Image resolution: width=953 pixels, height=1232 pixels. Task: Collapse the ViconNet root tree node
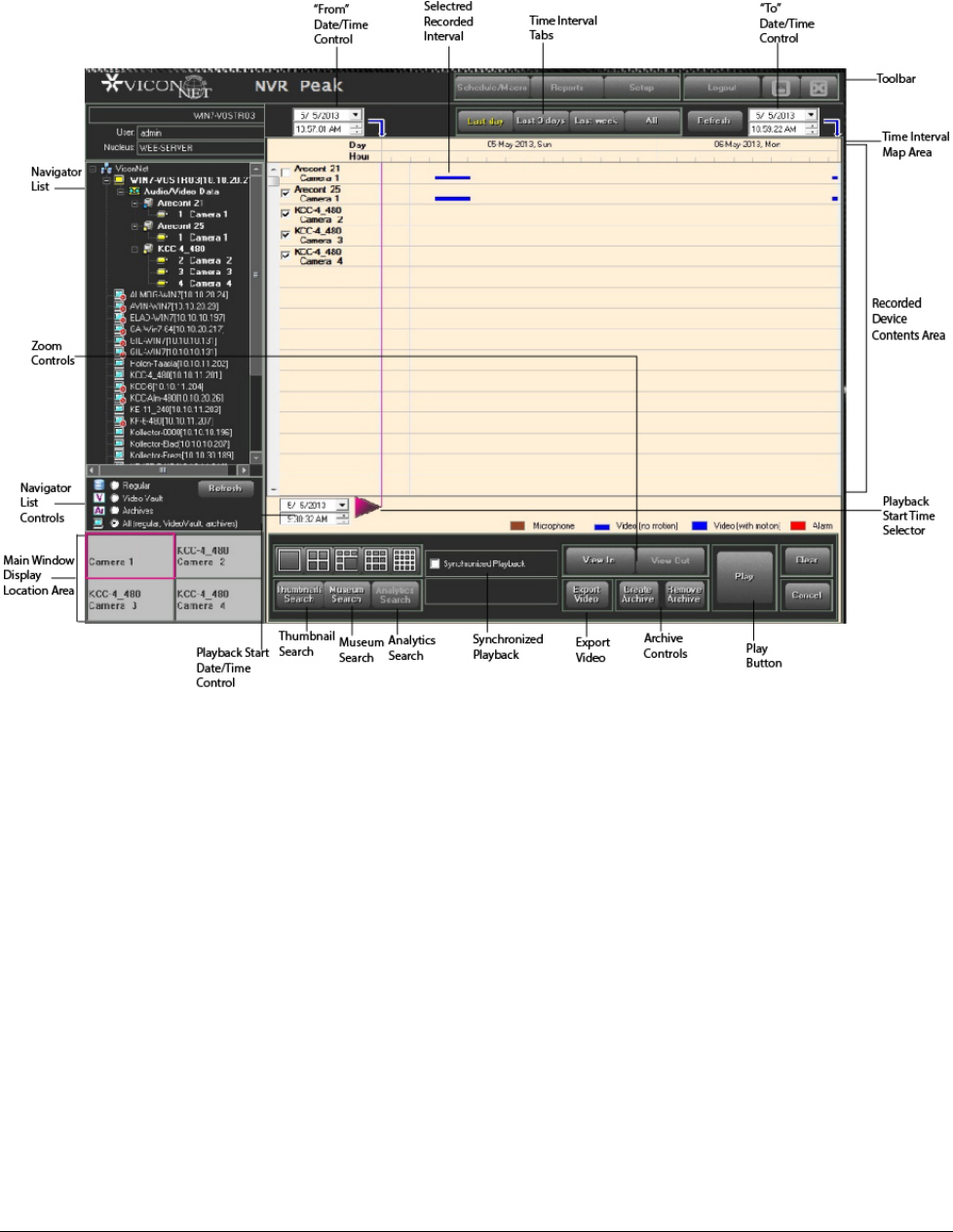click(x=93, y=169)
